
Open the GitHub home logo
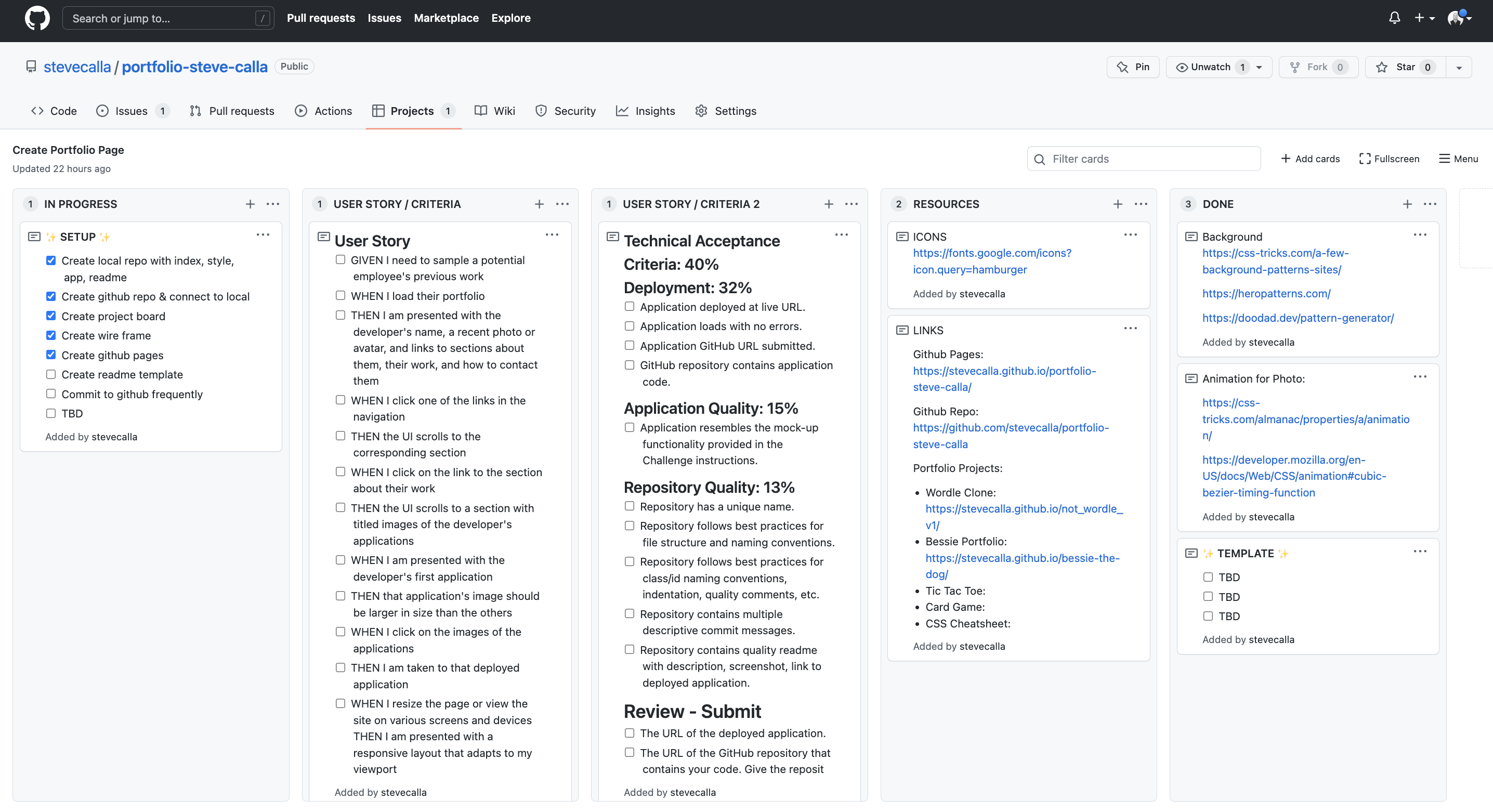tap(37, 17)
